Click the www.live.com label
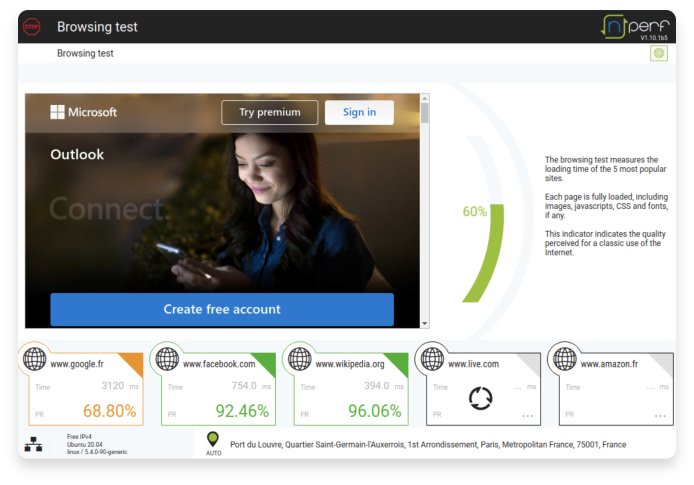Screen dimensions: 694x485 point(473,364)
